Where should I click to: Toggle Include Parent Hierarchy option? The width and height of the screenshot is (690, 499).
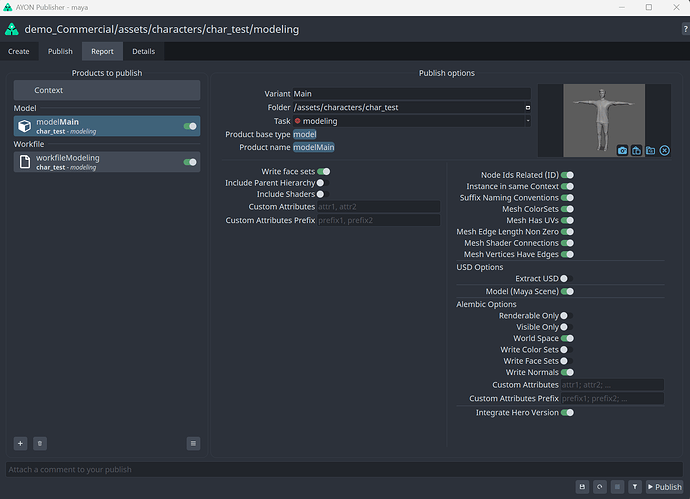point(320,183)
